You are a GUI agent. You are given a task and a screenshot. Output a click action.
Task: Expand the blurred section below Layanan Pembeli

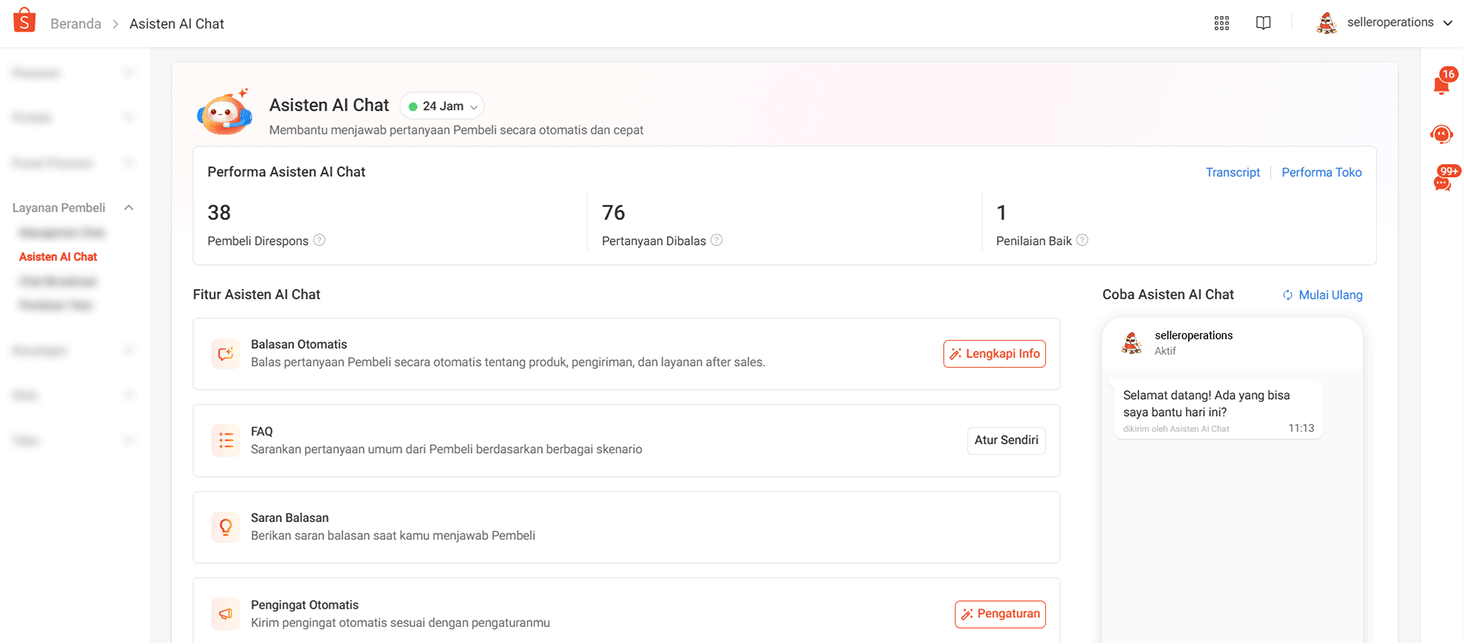(x=128, y=350)
